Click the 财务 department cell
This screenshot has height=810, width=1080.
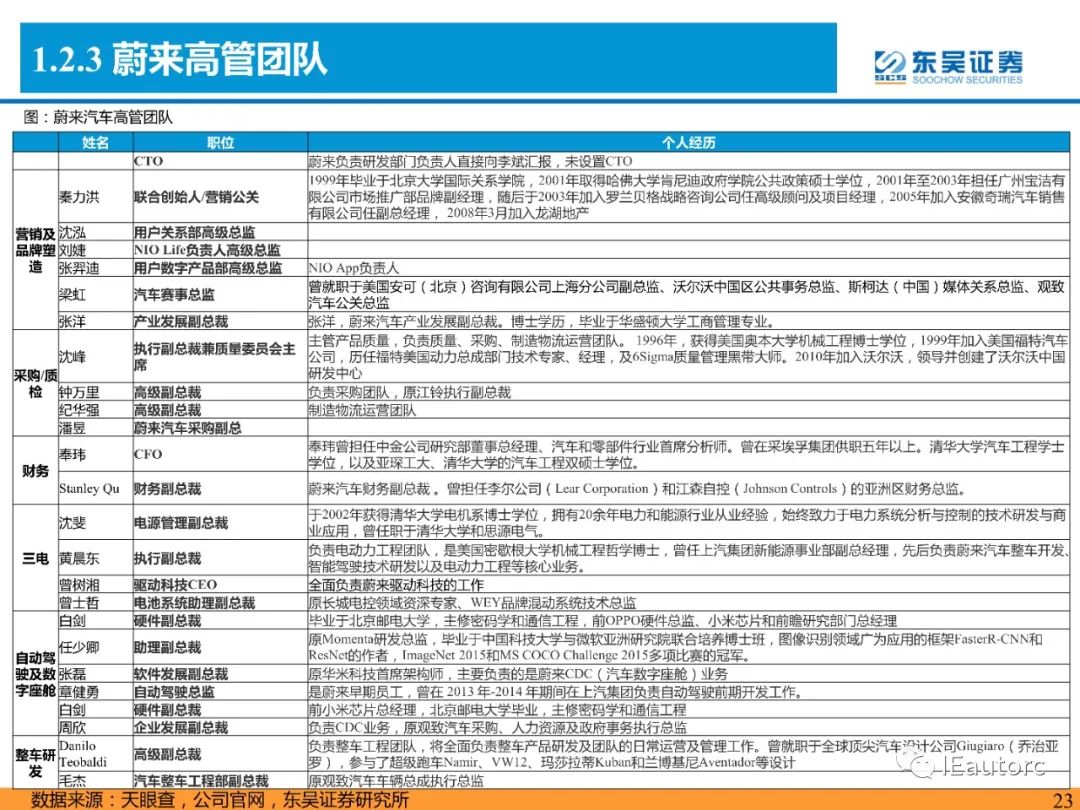pyautogui.click(x=36, y=471)
